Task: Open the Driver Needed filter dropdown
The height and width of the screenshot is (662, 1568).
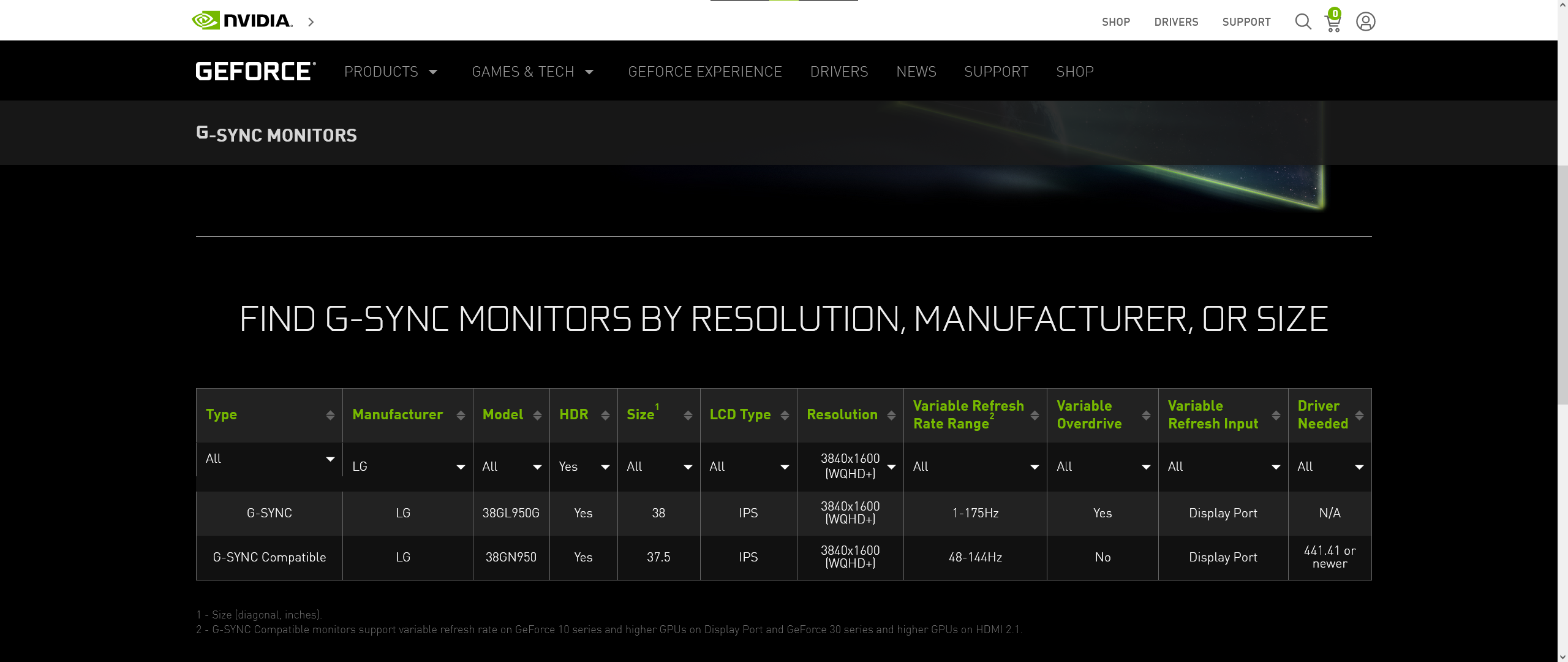Action: [1330, 466]
